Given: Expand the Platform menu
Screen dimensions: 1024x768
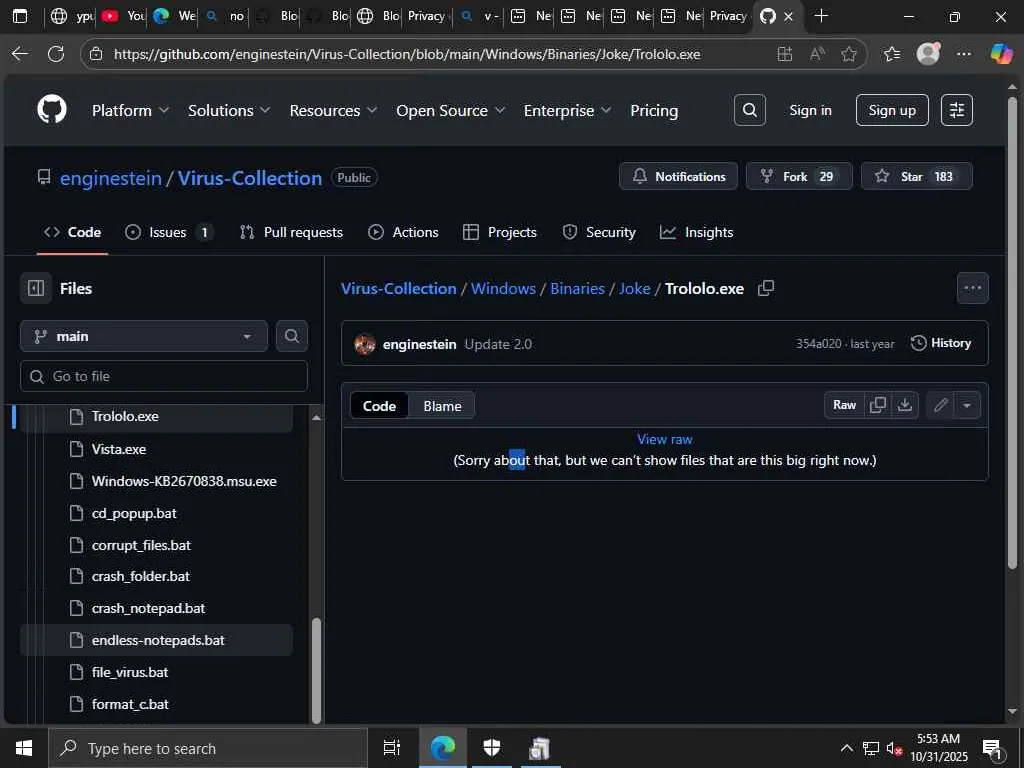Looking at the screenshot, I should pyautogui.click(x=130, y=110).
